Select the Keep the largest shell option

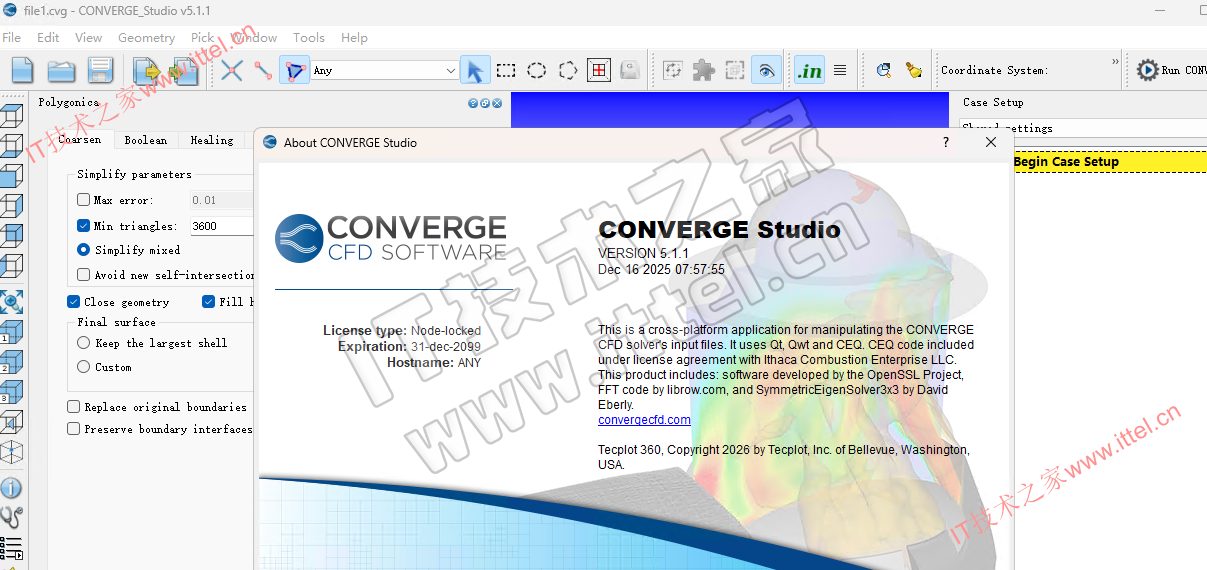84,343
